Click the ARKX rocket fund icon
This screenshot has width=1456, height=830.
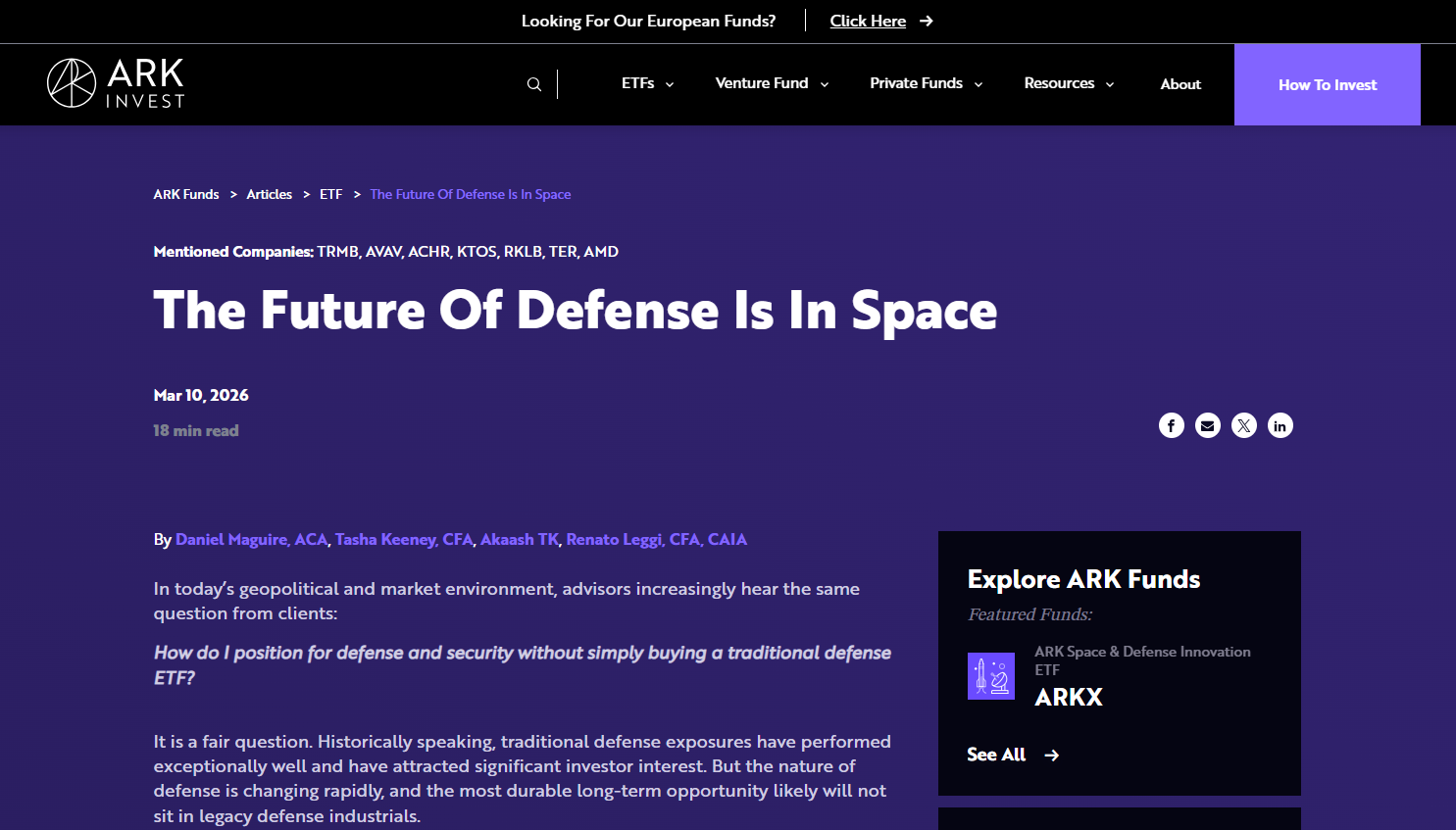991,676
